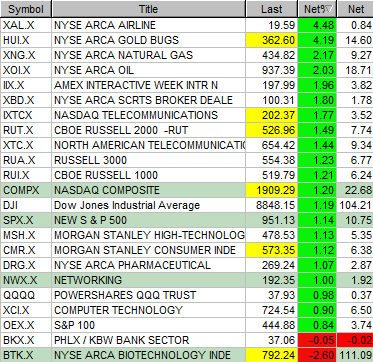The image size is (373, 362).
Task: Click the green 4.48 Net% cell
Action: pyautogui.click(x=317, y=25)
